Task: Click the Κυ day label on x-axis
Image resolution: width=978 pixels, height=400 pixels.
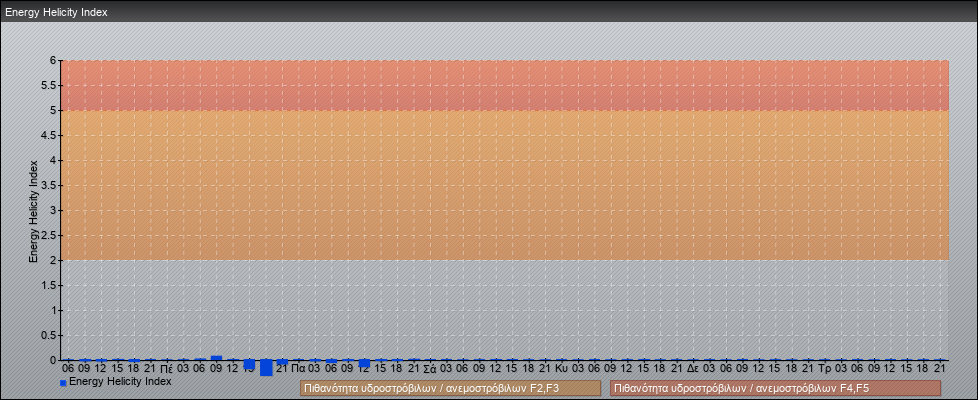Action: 561,369
